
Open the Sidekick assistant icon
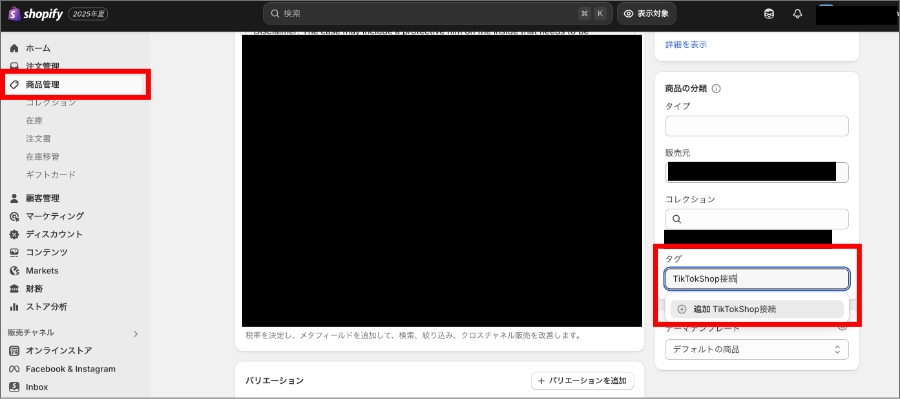(769, 14)
